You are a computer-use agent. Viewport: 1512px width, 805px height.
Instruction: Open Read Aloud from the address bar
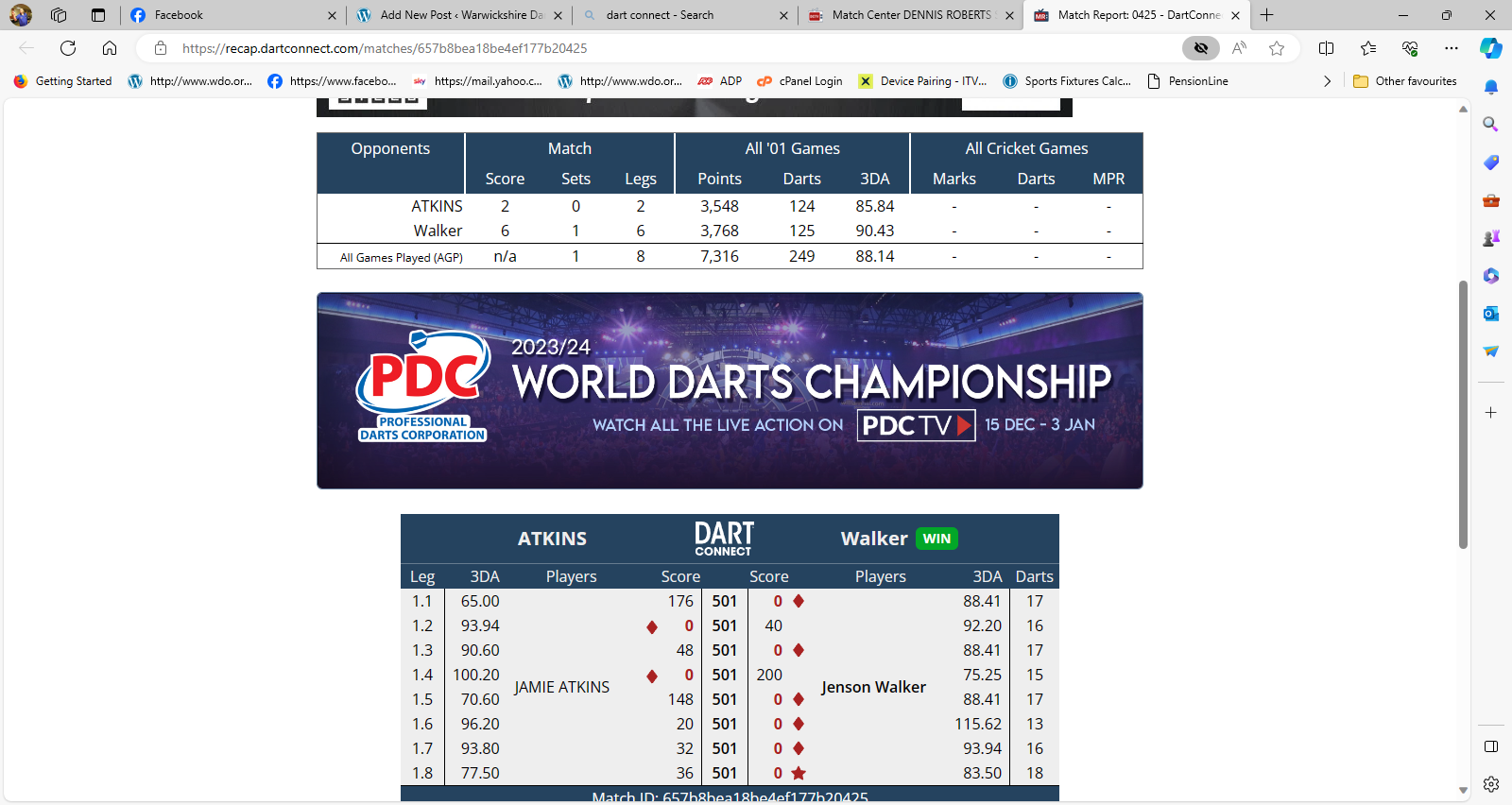click(1239, 48)
